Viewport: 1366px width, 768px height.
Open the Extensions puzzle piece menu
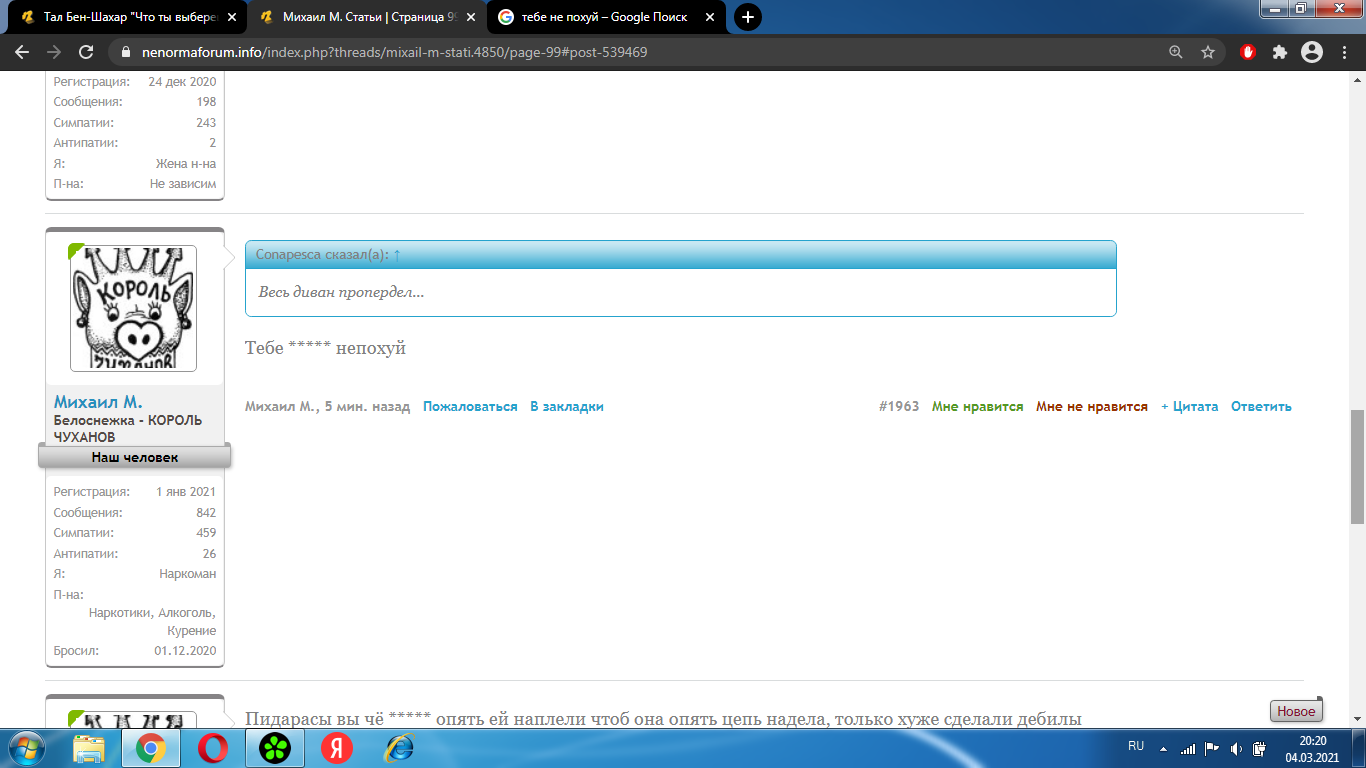point(1279,52)
